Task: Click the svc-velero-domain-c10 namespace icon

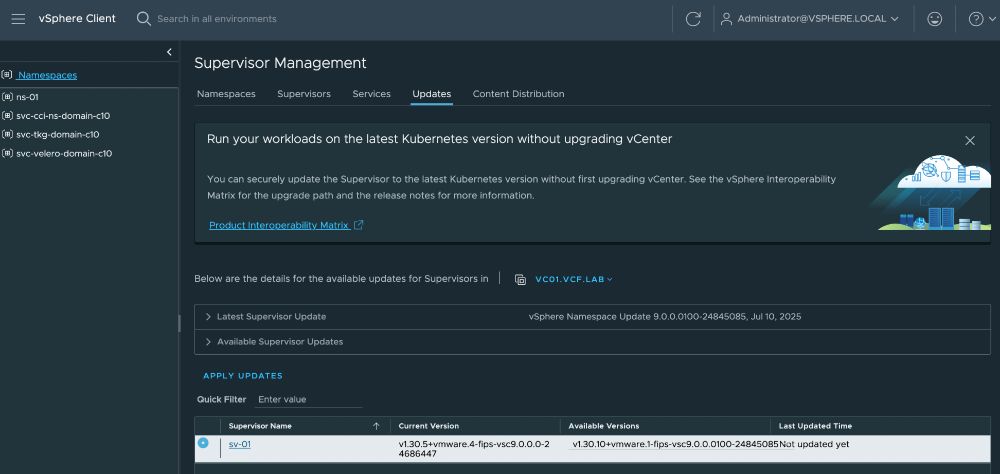Action: pyautogui.click(x=7, y=154)
